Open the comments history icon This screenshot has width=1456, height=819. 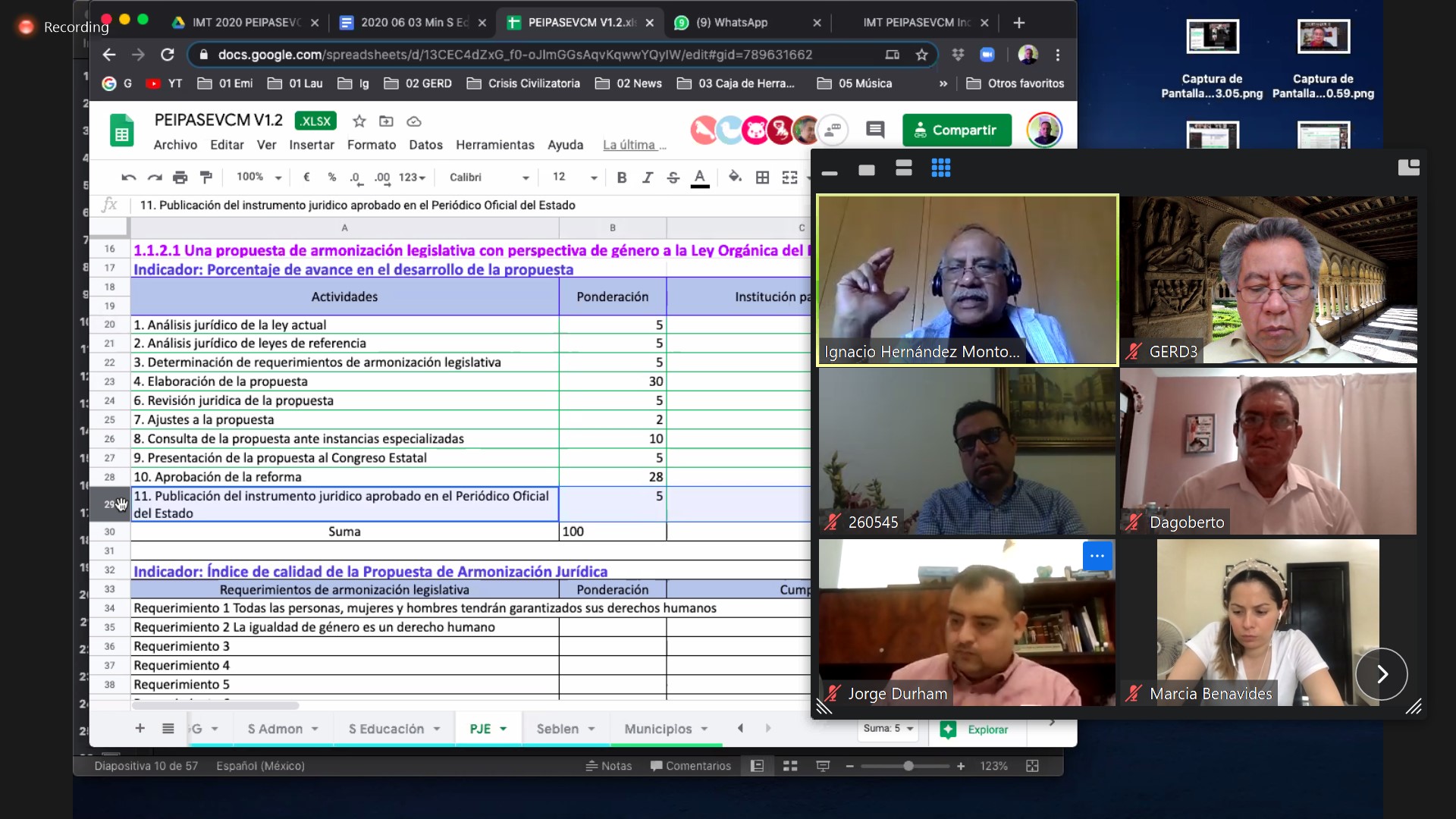(x=875, y=130)
